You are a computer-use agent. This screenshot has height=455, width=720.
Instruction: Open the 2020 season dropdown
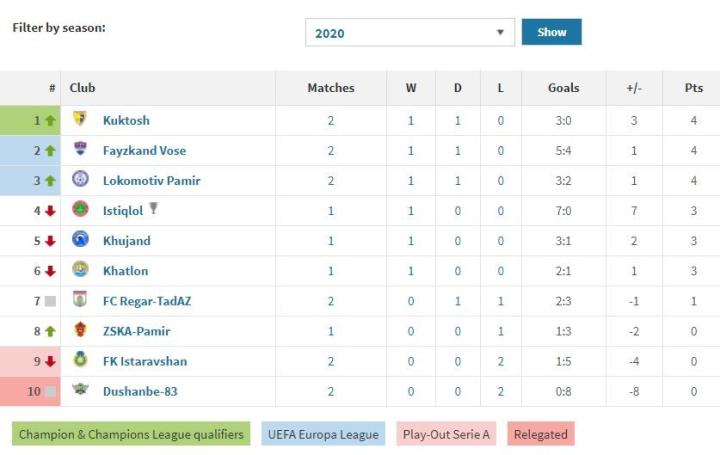(x=409, y=33)
